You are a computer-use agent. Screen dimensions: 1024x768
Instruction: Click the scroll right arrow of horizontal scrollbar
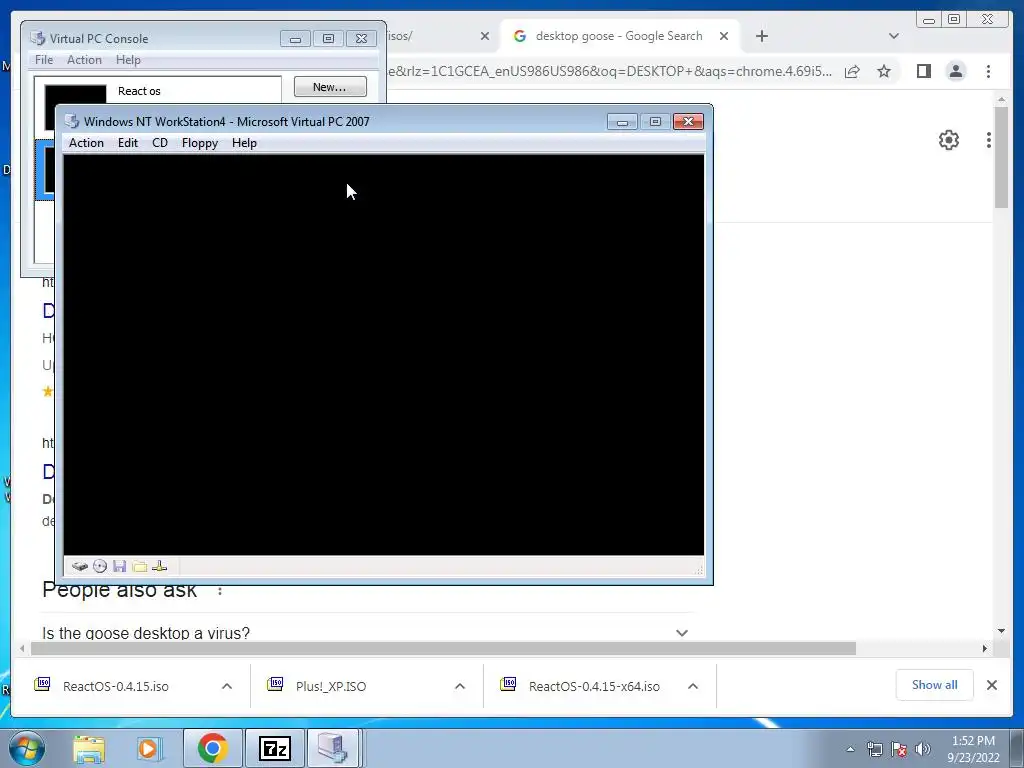pos(985,648)
